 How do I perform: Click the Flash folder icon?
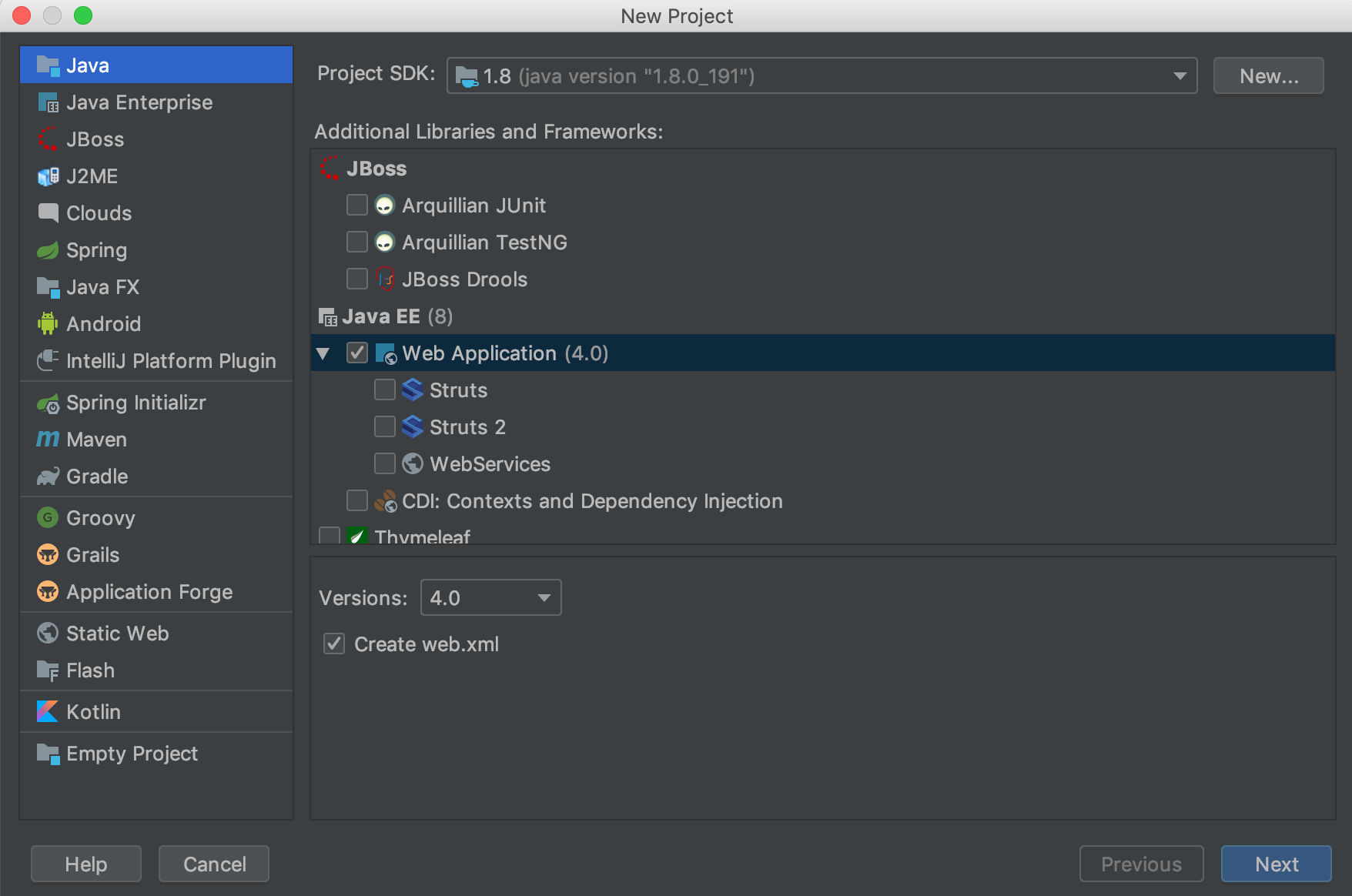(x=48, y=670)
